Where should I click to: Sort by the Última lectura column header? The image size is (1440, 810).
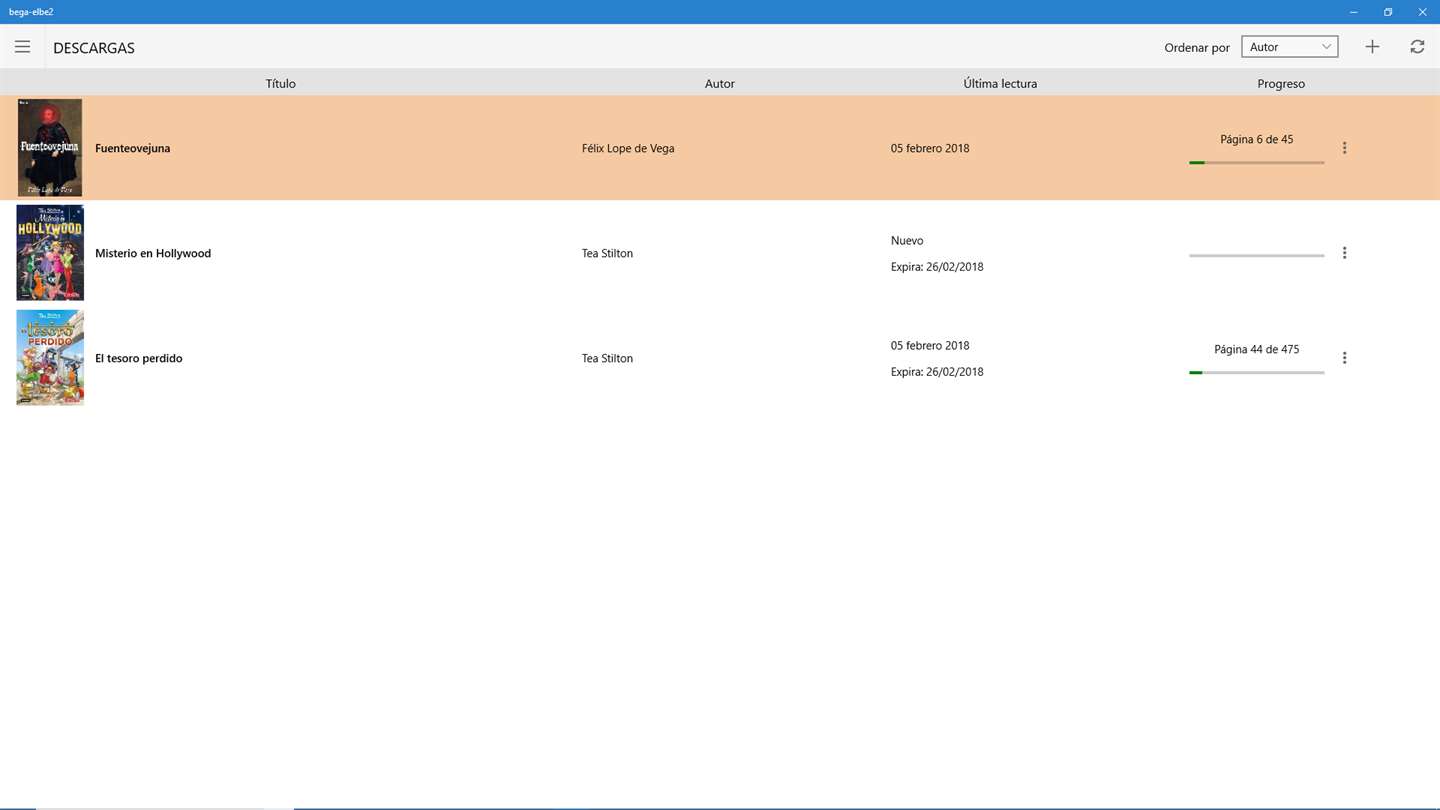click(1000, 84)
